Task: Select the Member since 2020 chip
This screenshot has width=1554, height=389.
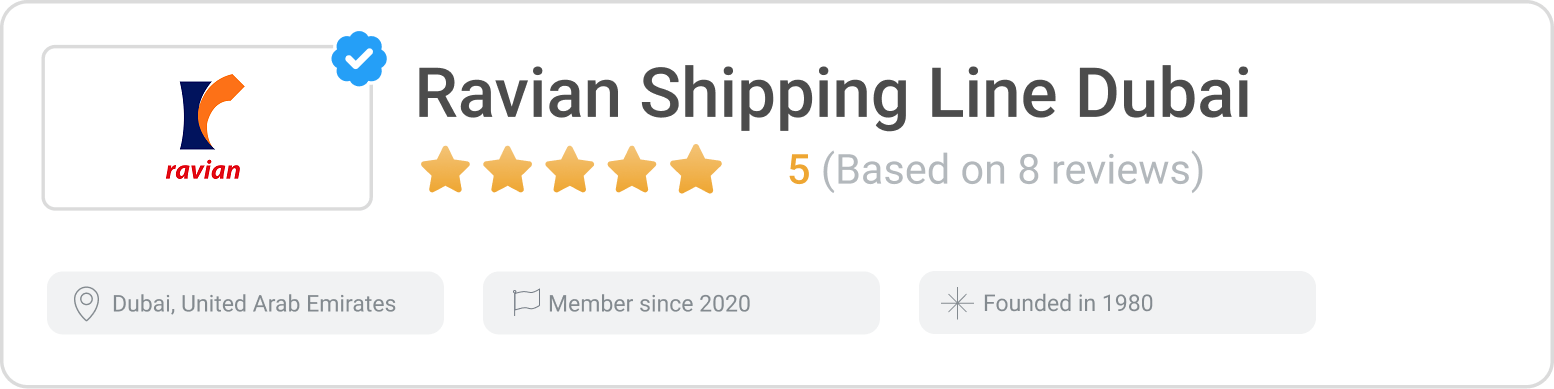Action: (x=681, y=303)
